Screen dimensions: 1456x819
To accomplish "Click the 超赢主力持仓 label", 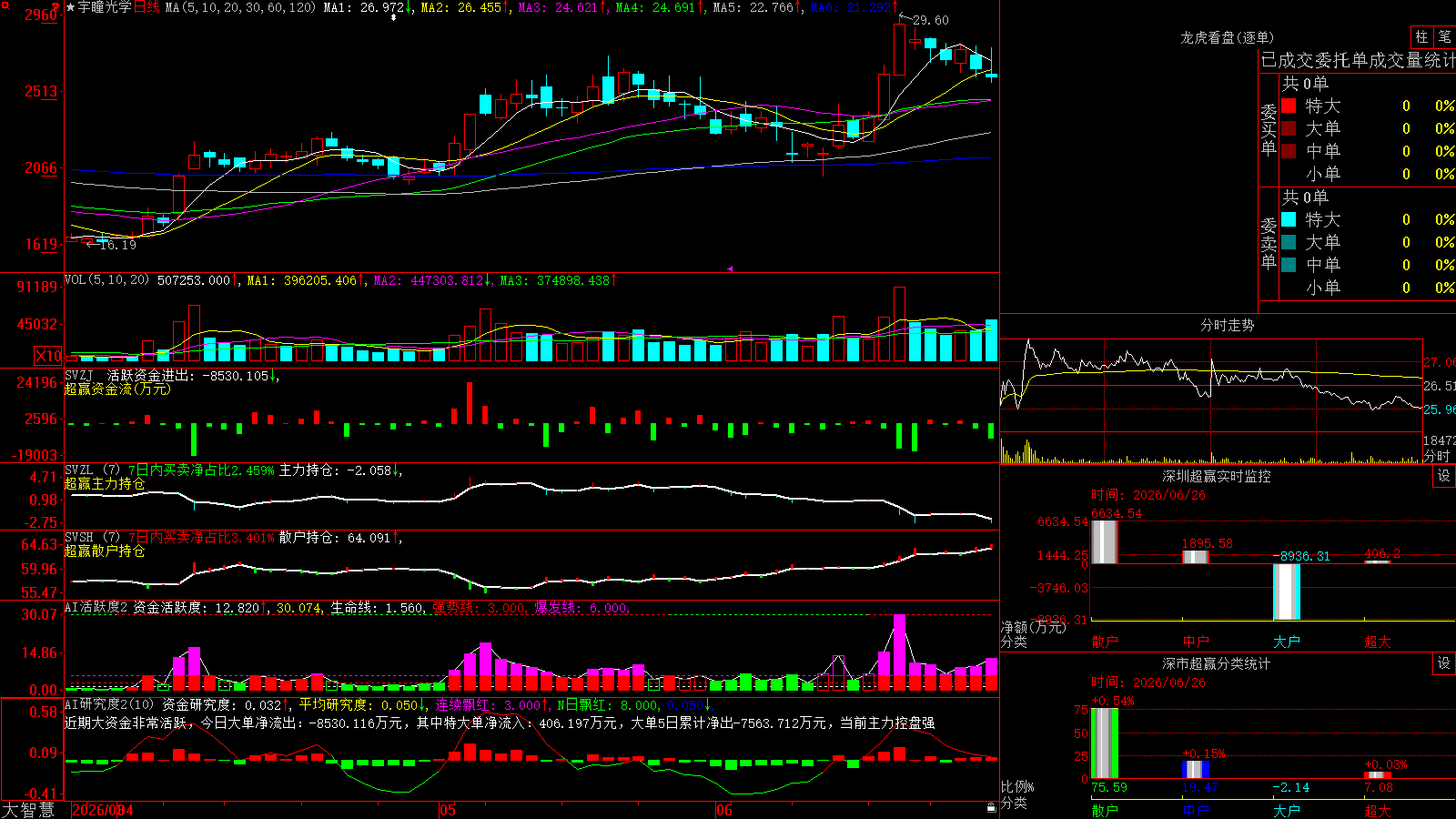I will pyautogui.click(x=105, y=483).
